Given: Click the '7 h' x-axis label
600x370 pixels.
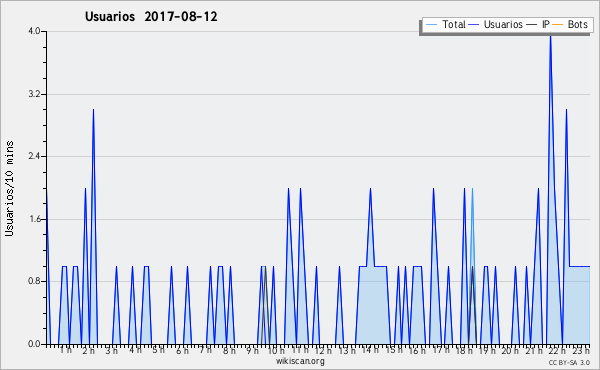Looking at the screenshot, I should click(205, 350).
